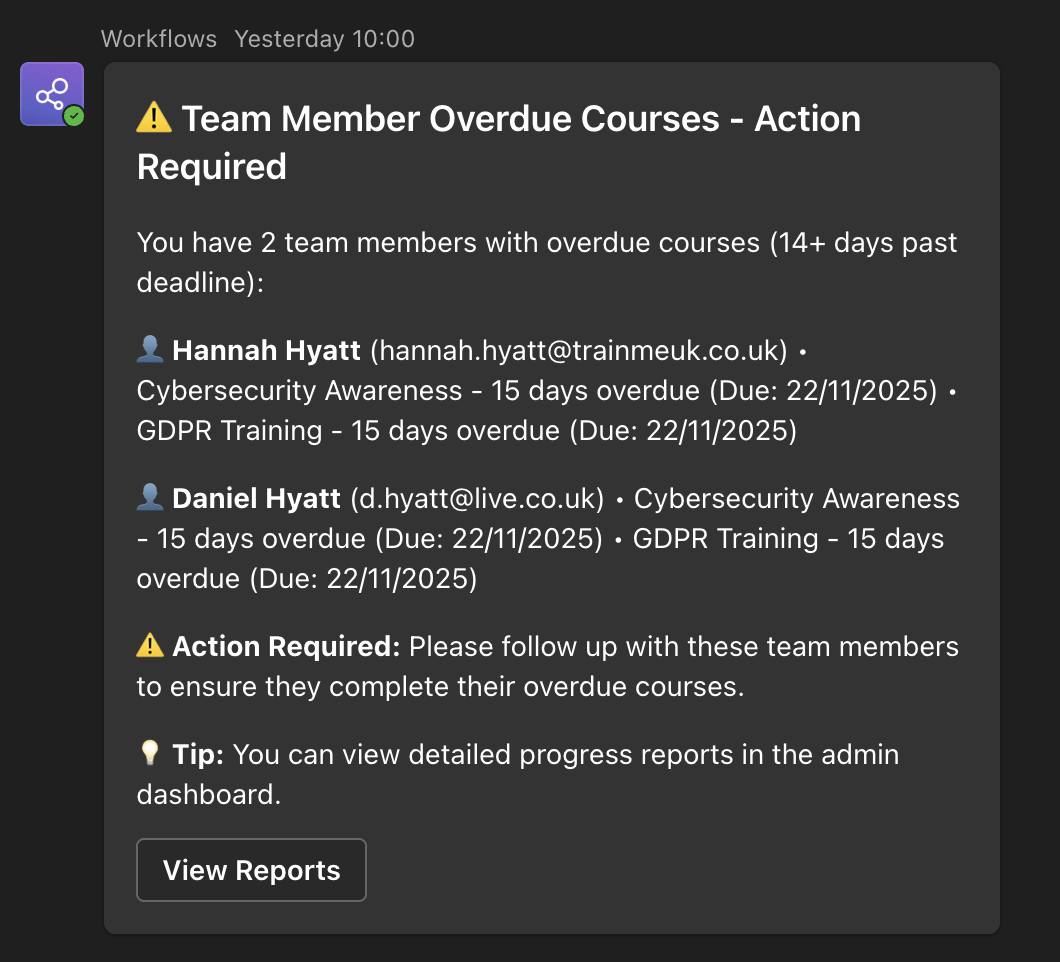Click the person icon next to Daniel Hyatt
The height and width of the screenshot is (962, 1060).
149,497
